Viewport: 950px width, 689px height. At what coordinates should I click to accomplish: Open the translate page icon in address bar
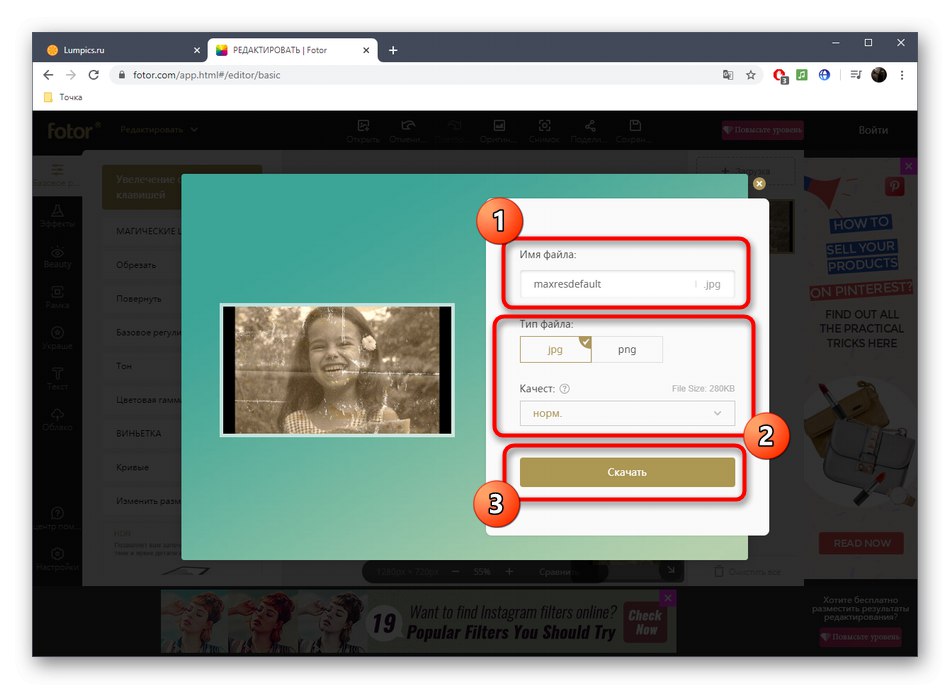click(728, 75)
